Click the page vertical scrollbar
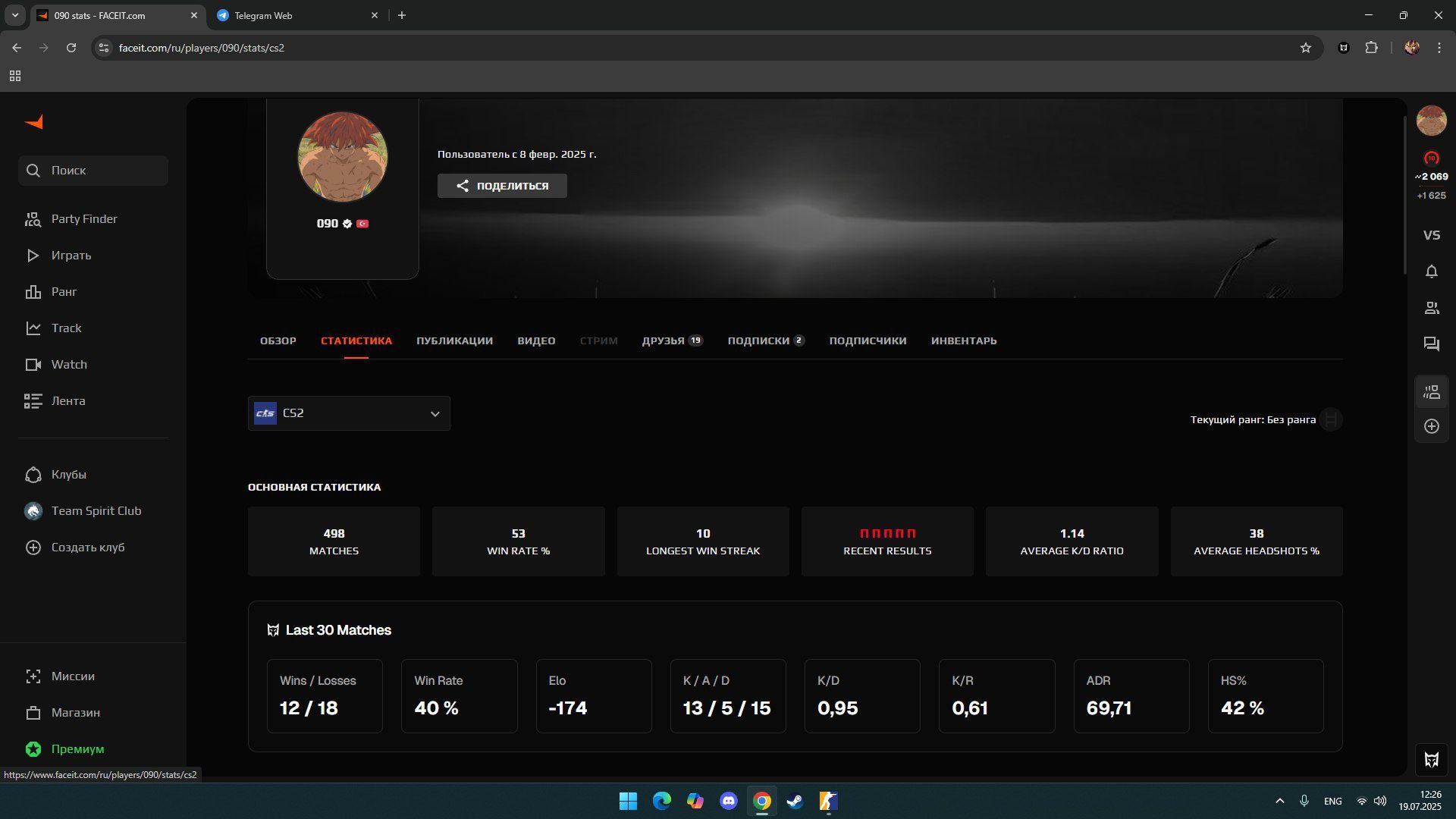This screenshot has width=1456, height=819. [1404, 196]
